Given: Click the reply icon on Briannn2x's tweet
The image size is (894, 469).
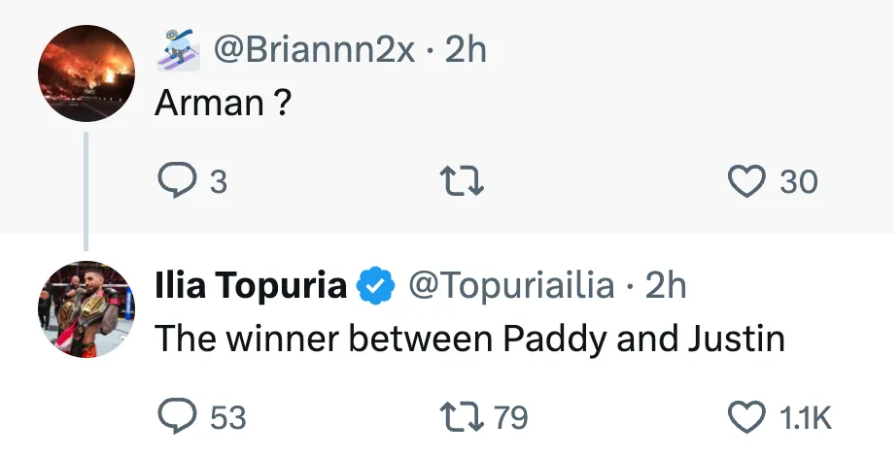Looking at the screenshot, I should [177, 181].
